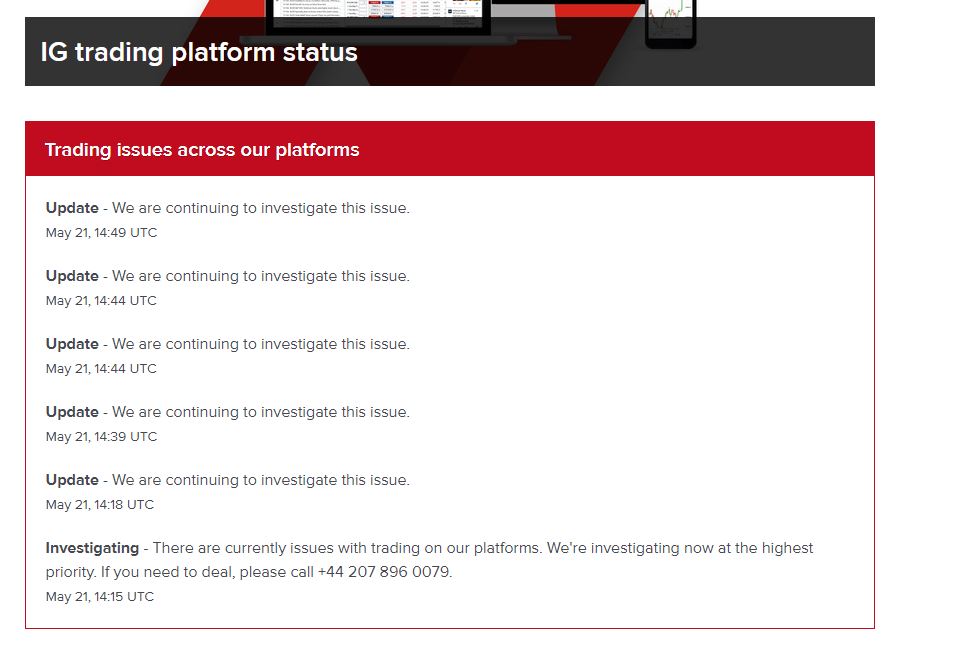Click the update message above "May 21, 14:18 UTC"
Viewport: 955px width, 660px height.
pos(227,480)
